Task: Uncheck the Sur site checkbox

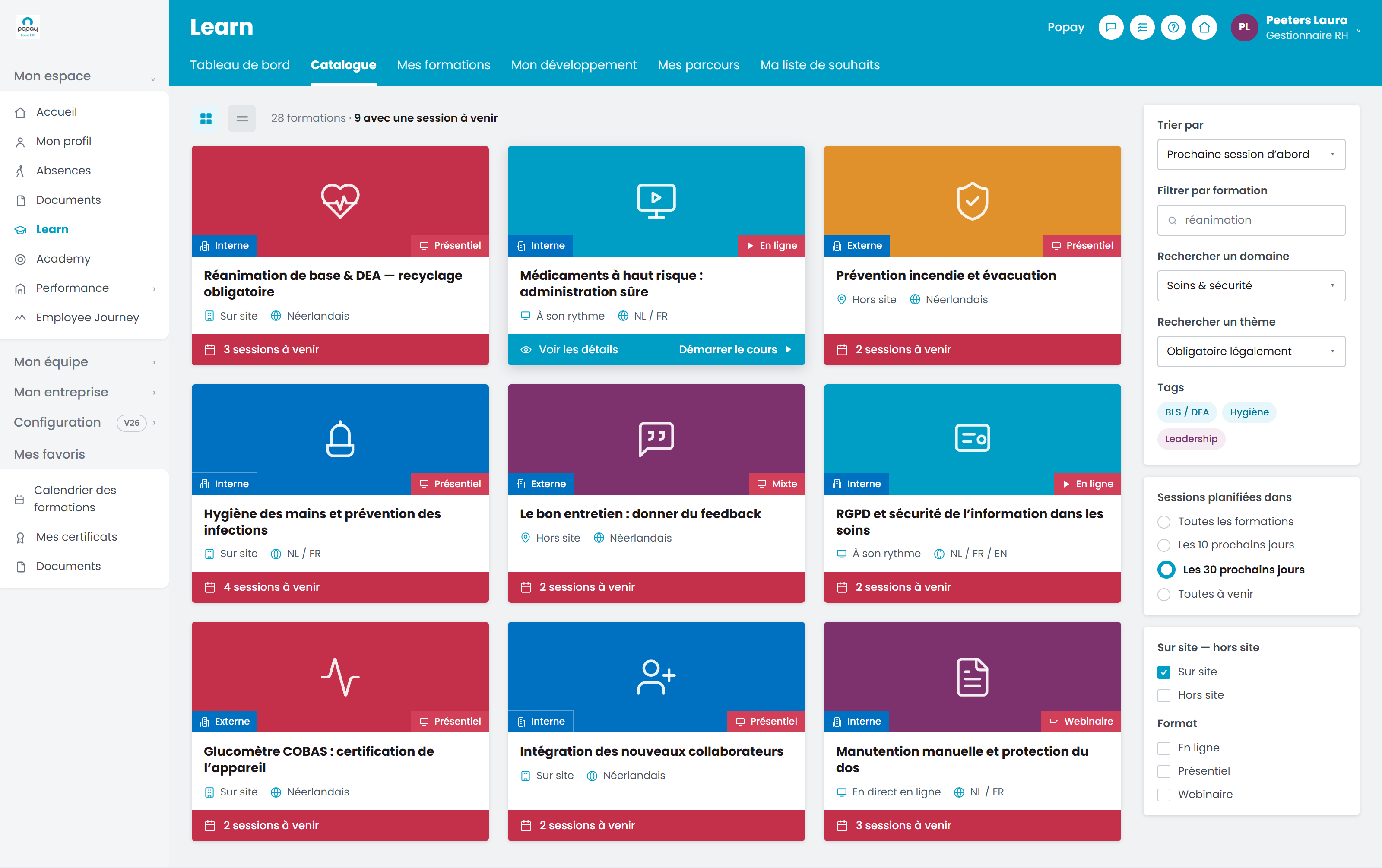Action: [1163, 672]
